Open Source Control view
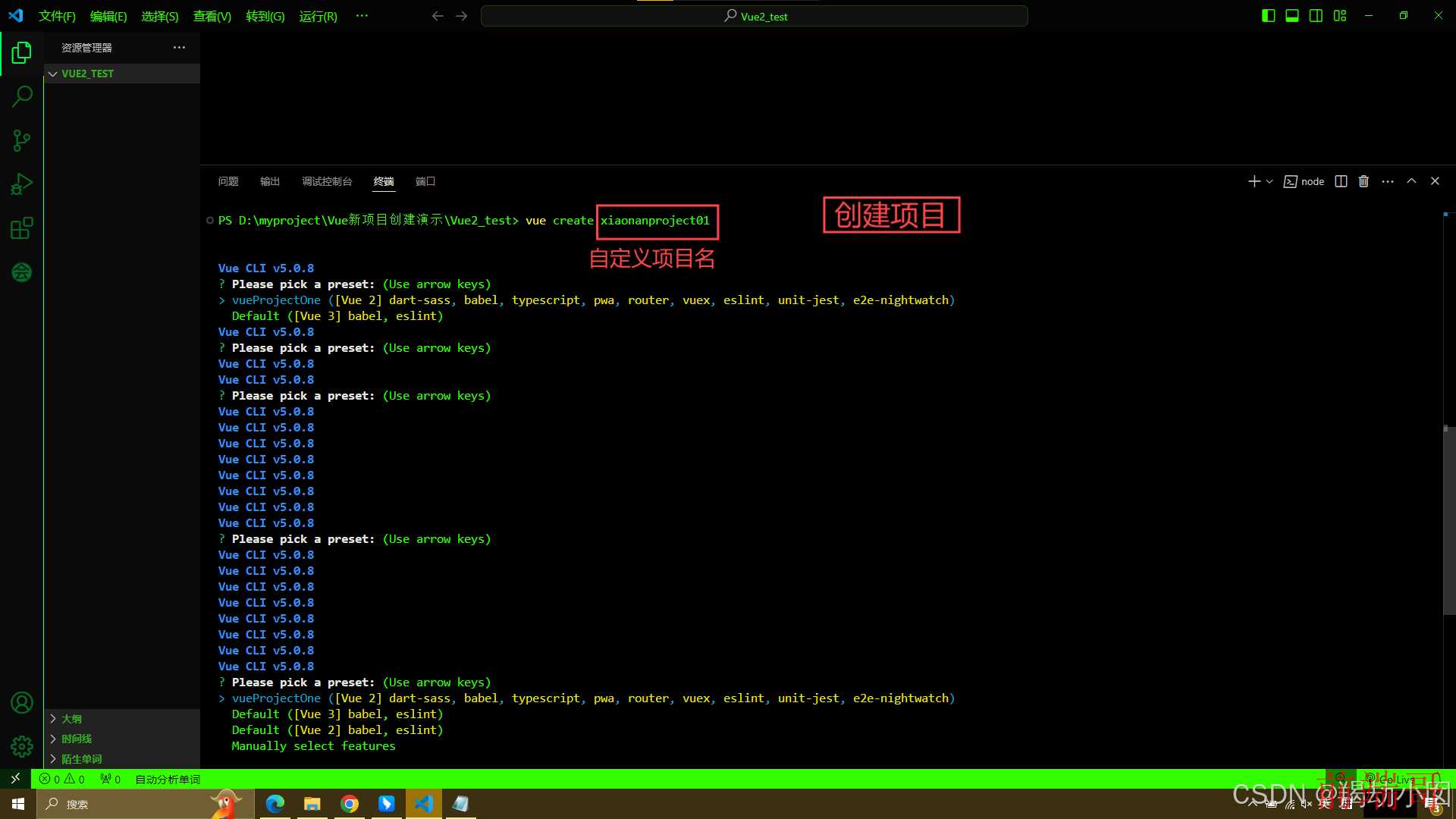This screenshot has width=1456, height=819. point(22,140)
